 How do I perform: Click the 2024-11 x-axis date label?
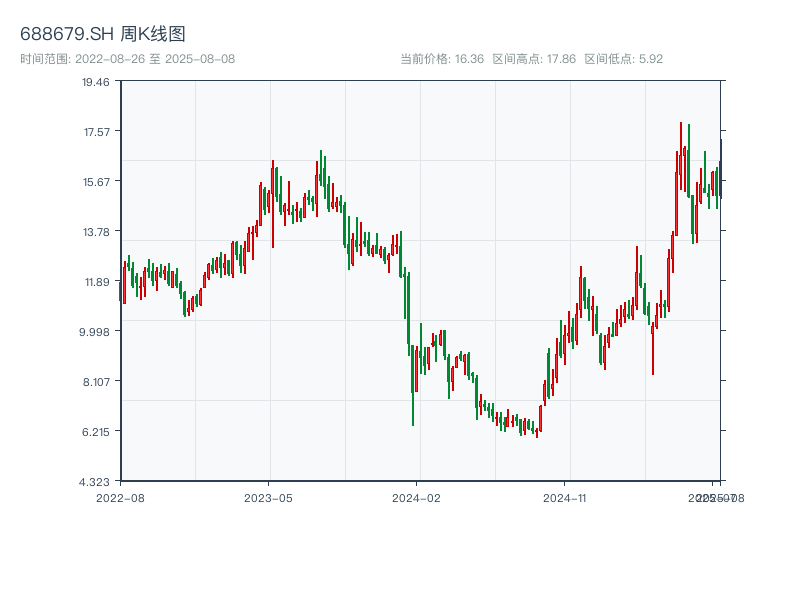pos(566,497)
